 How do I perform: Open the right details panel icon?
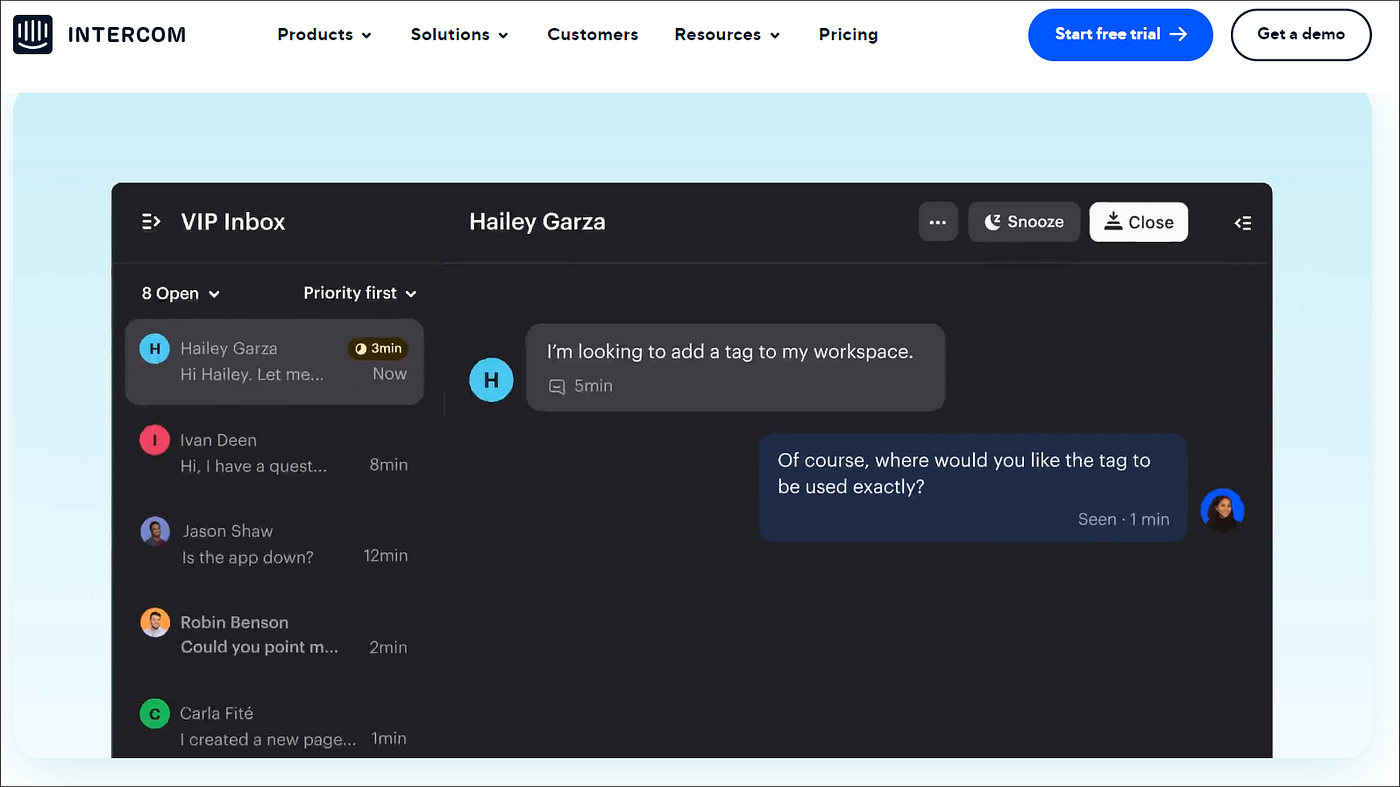pyautogui.click(x=1243, y=223)
